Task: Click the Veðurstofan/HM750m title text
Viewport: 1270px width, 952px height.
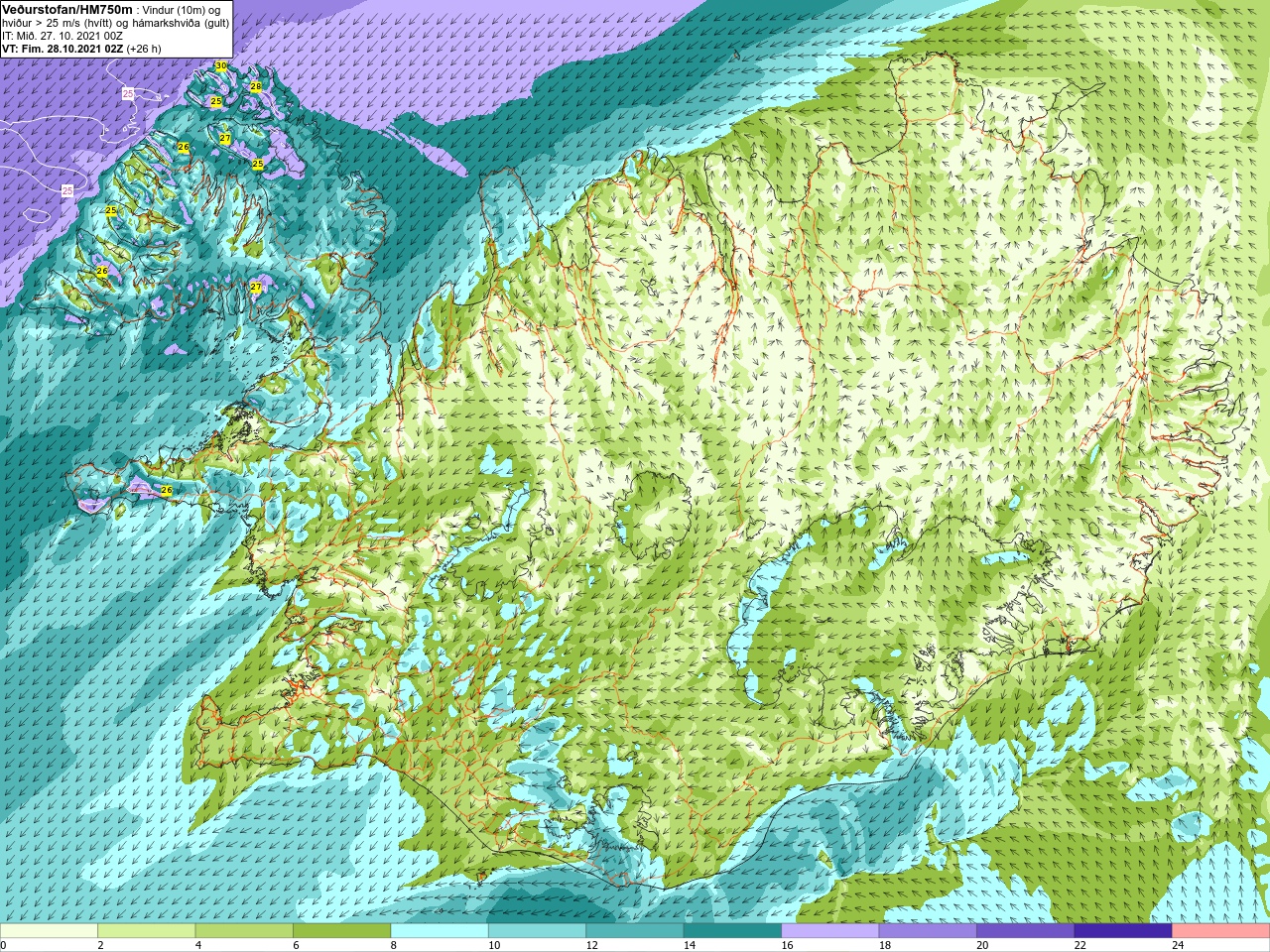Action: [66, 8]
